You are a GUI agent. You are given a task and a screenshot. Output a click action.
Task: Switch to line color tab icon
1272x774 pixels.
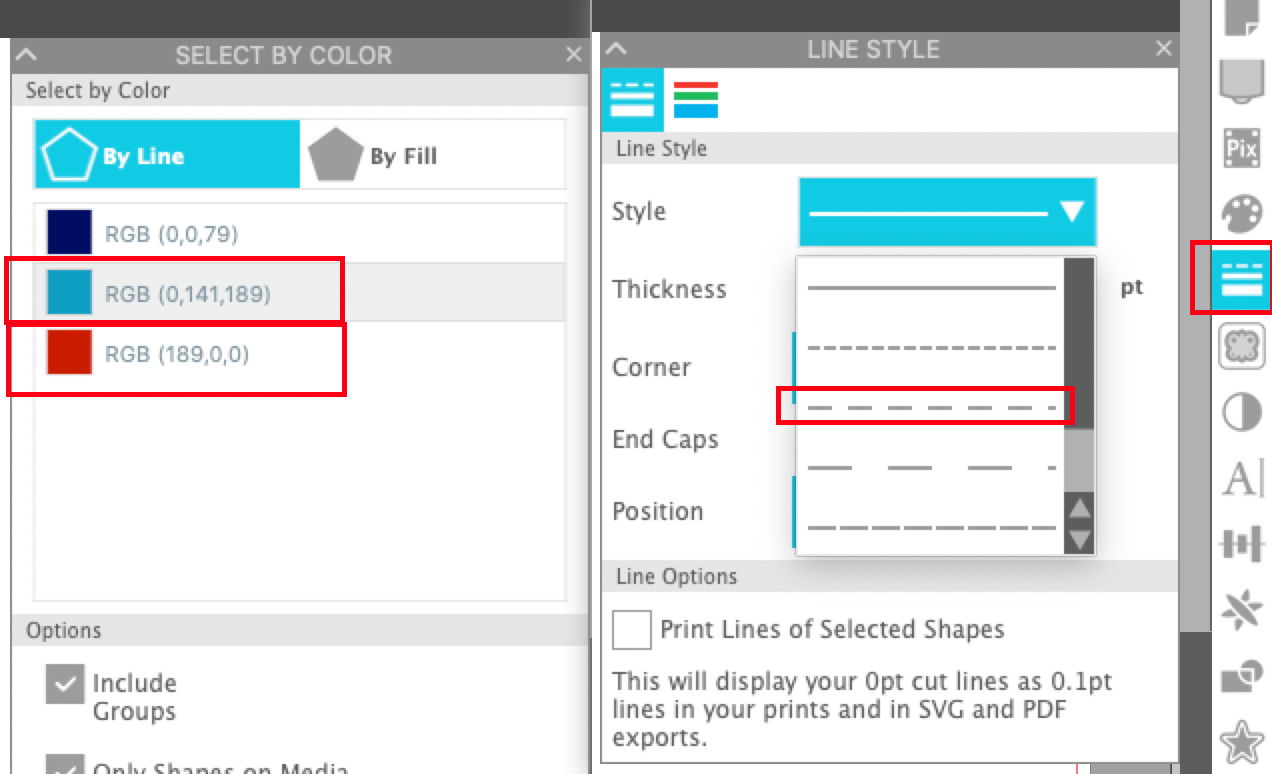click(x=695, y=100)
